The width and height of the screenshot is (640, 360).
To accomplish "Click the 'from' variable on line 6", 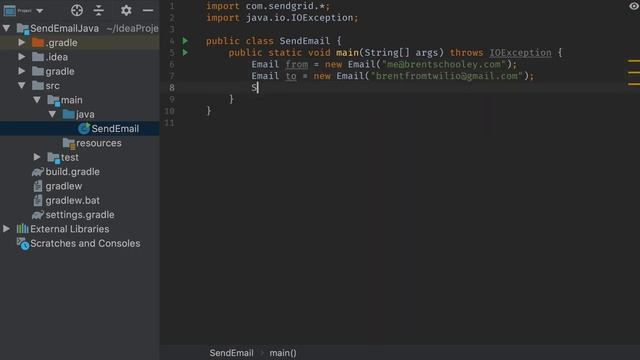I will click(x=297, y=64).
